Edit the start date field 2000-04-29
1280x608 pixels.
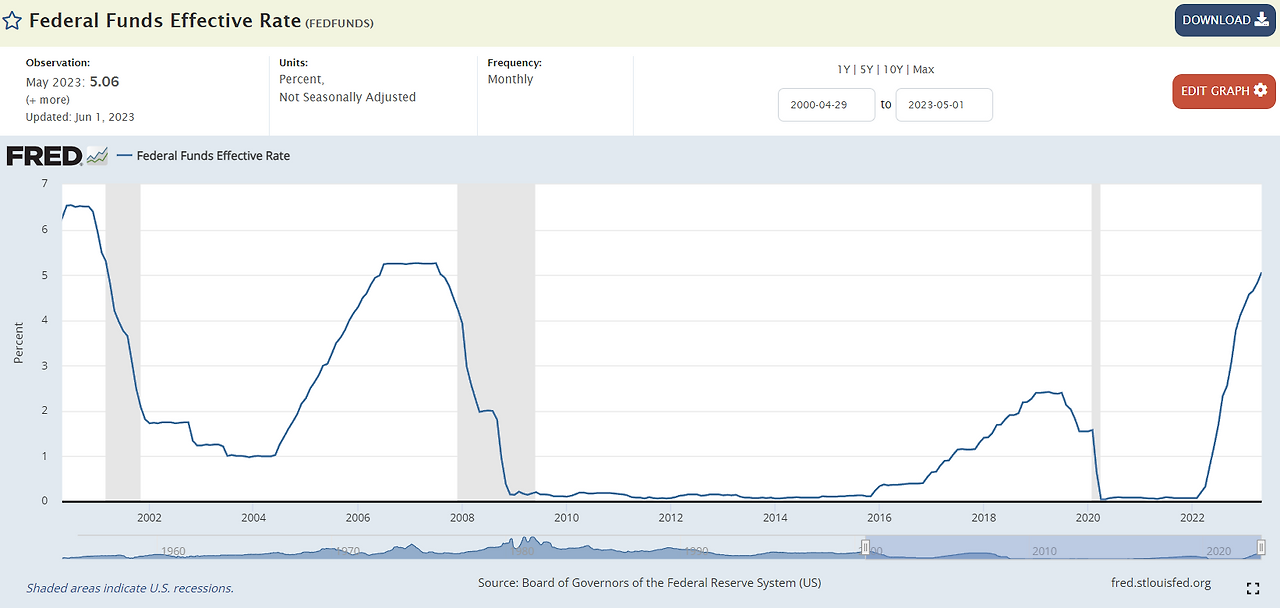tap(826, 105)
